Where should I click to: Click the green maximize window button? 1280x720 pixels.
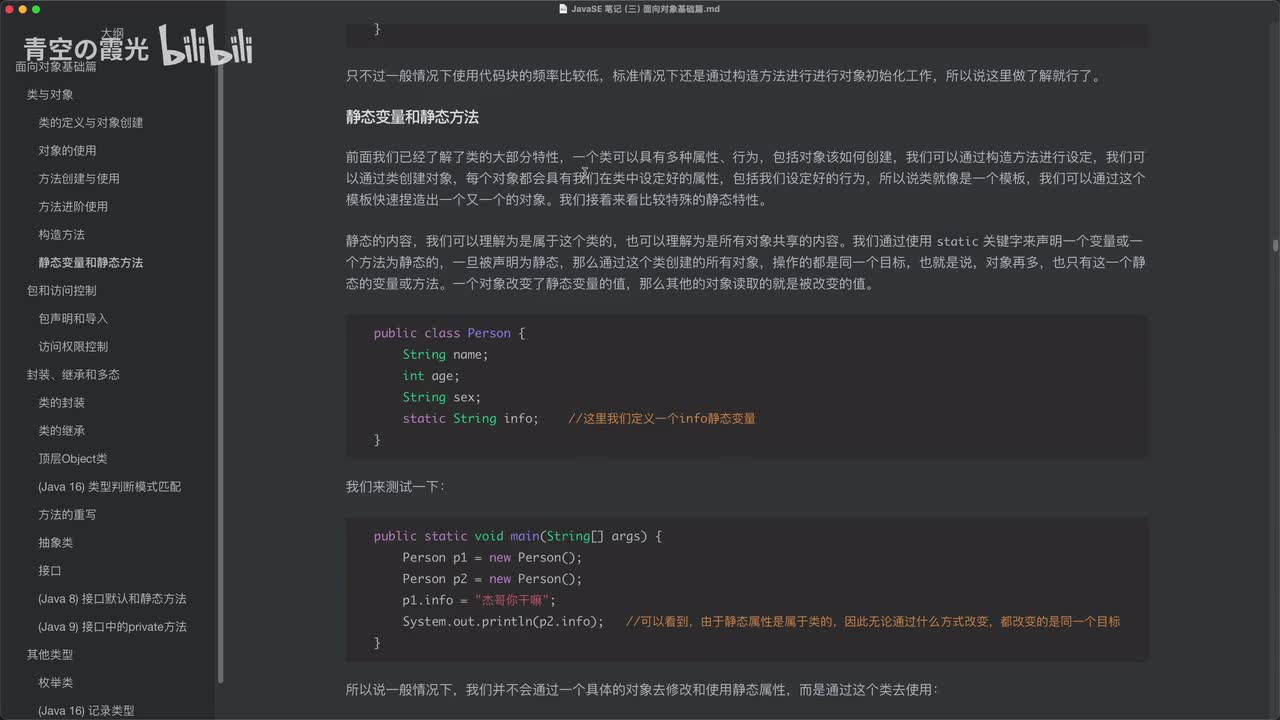coord(36,9)
